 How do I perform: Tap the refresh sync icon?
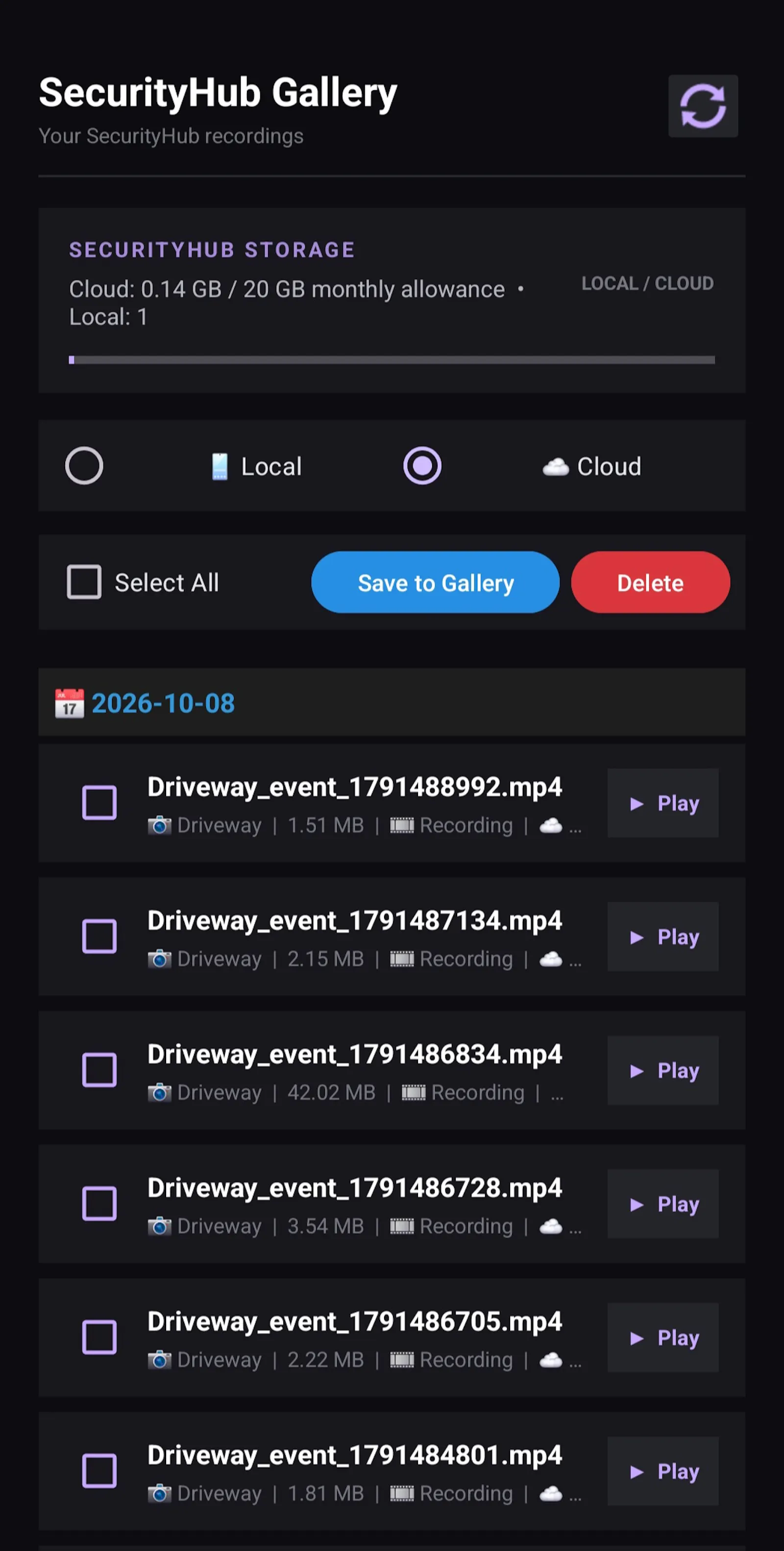(x=703, y=106)
